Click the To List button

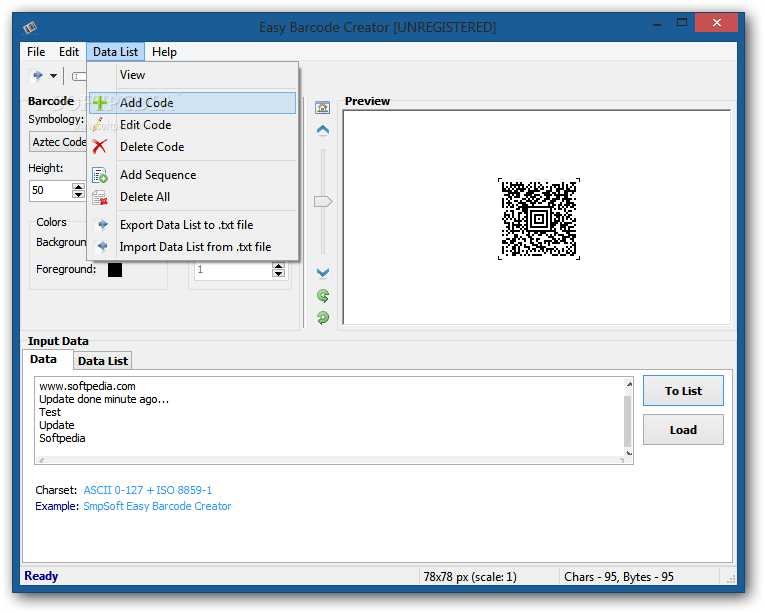click(683, 390)
